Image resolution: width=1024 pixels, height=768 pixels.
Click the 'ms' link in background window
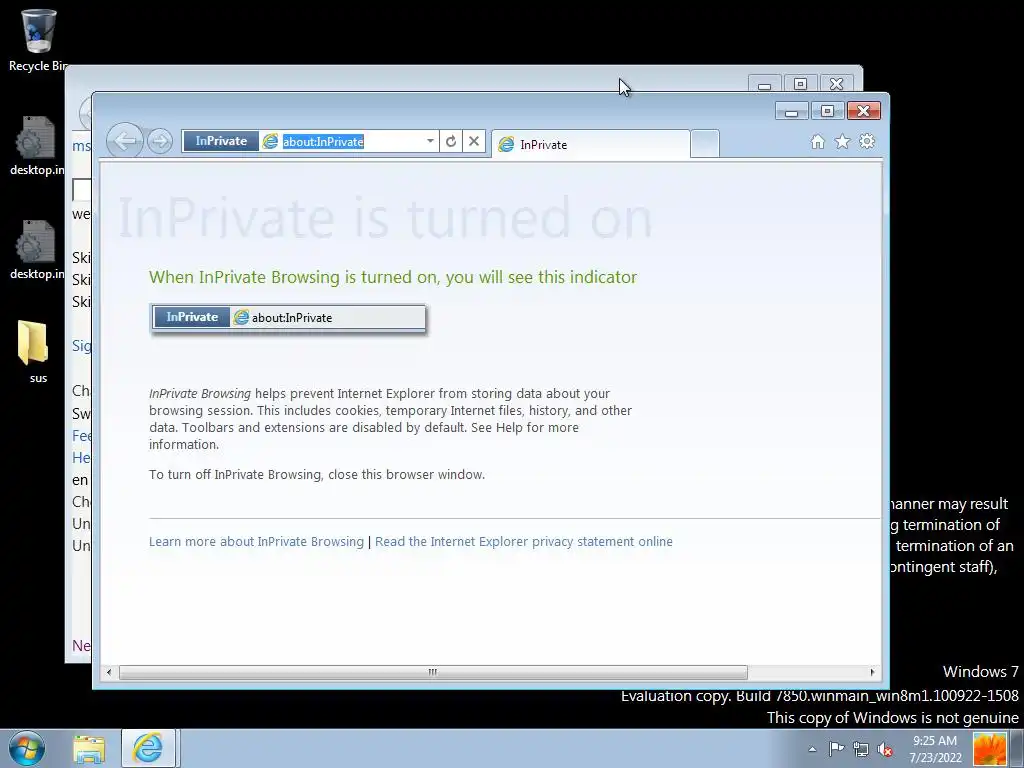(82, 146)
